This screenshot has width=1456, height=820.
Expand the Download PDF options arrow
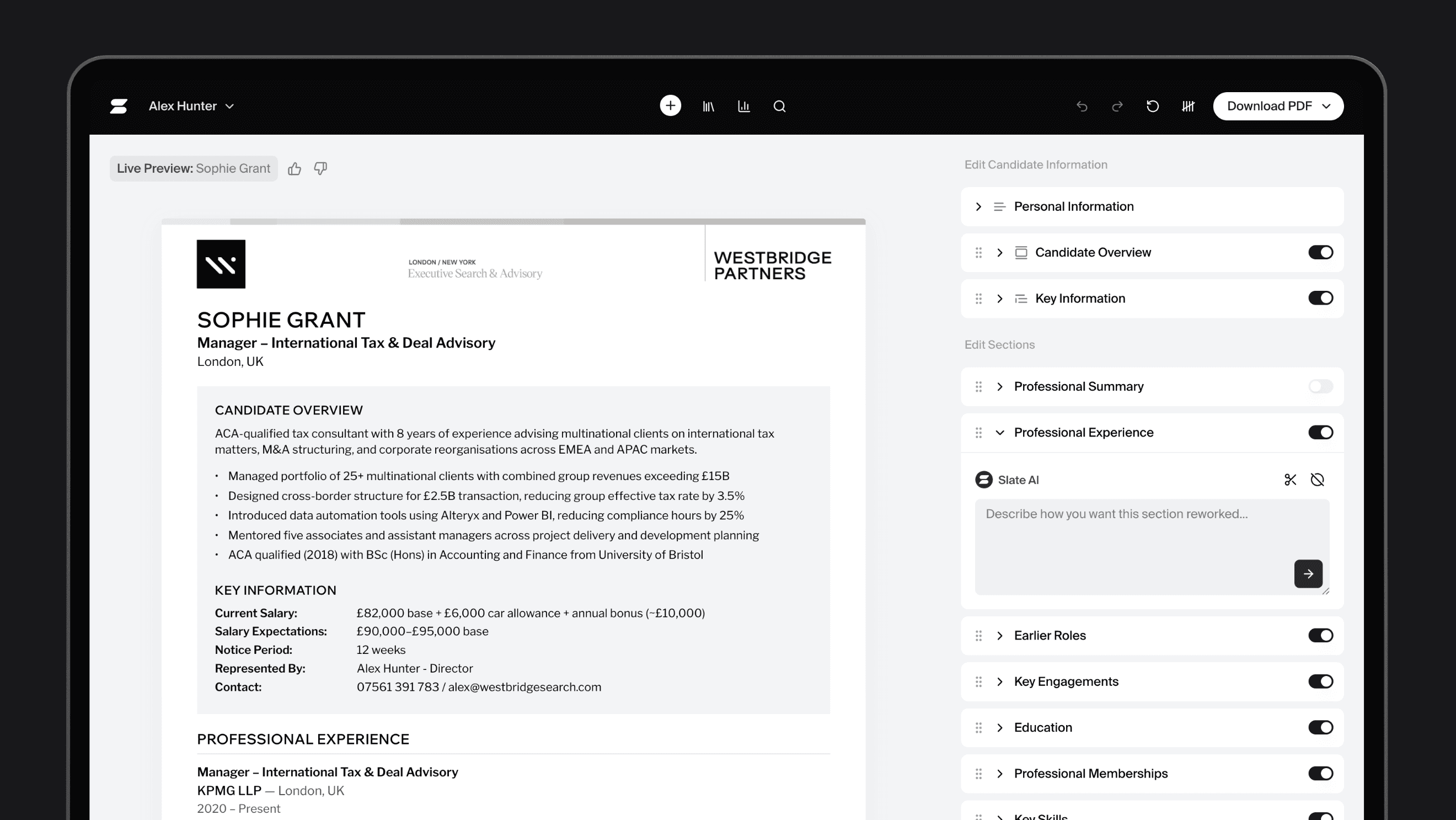1327,106
